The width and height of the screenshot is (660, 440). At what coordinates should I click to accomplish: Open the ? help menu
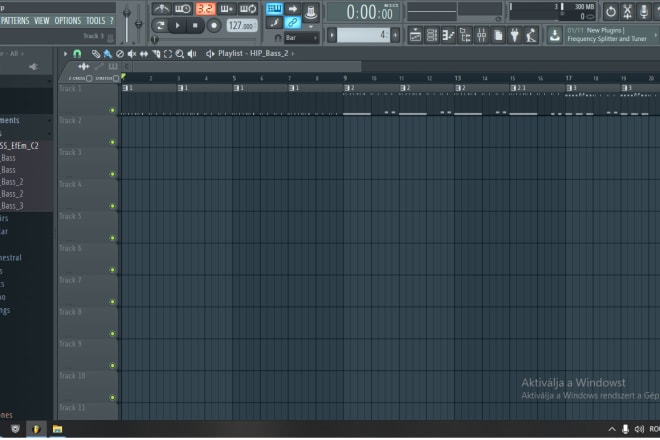(x=112, y=21)
